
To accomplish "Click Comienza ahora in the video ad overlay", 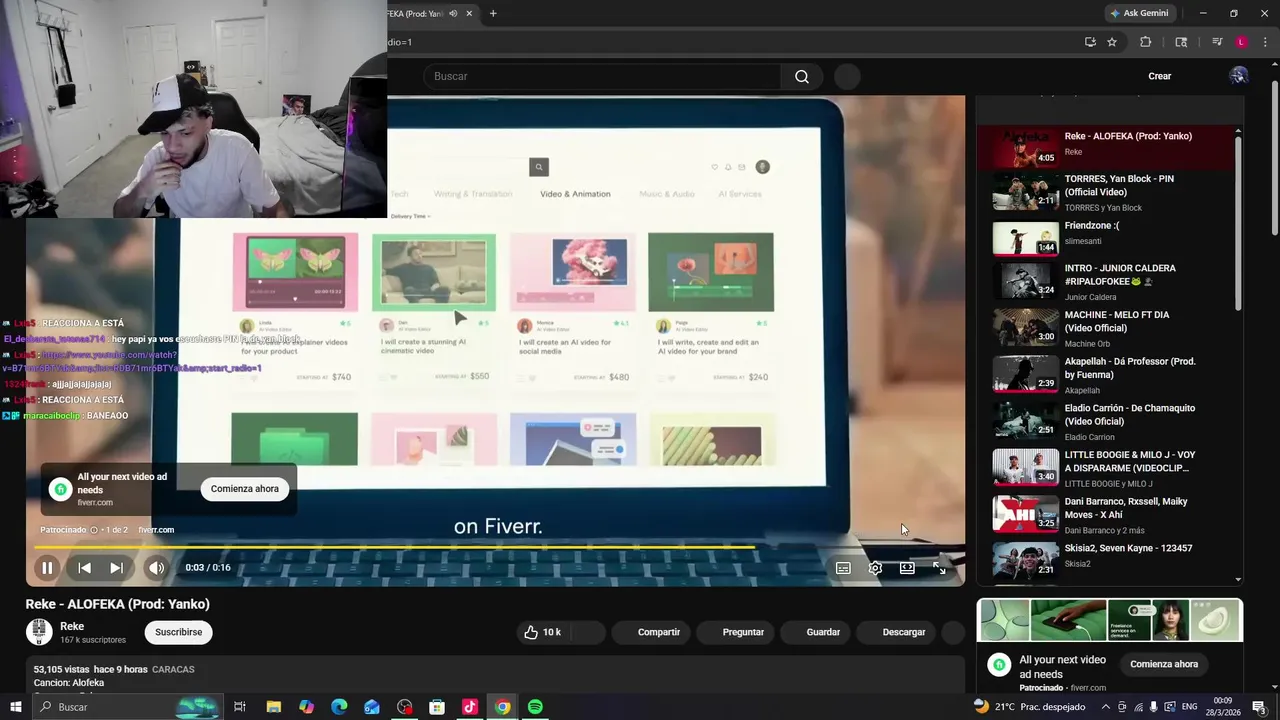I will coord(245,489).
